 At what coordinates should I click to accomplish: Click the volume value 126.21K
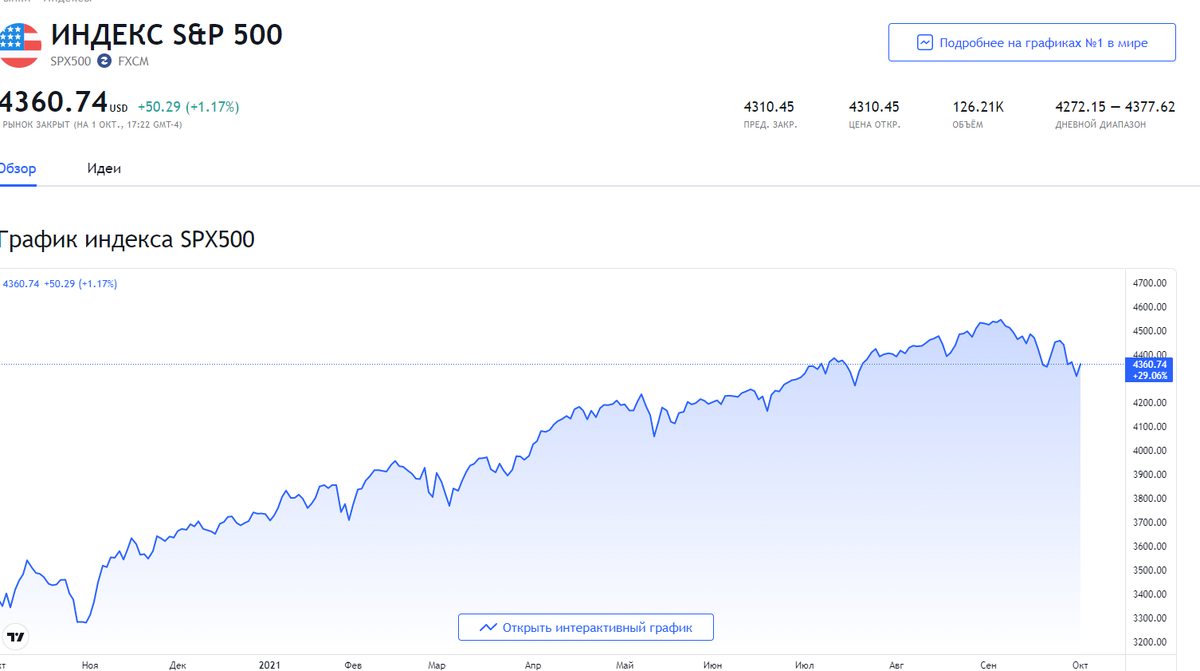pos(979,106)
